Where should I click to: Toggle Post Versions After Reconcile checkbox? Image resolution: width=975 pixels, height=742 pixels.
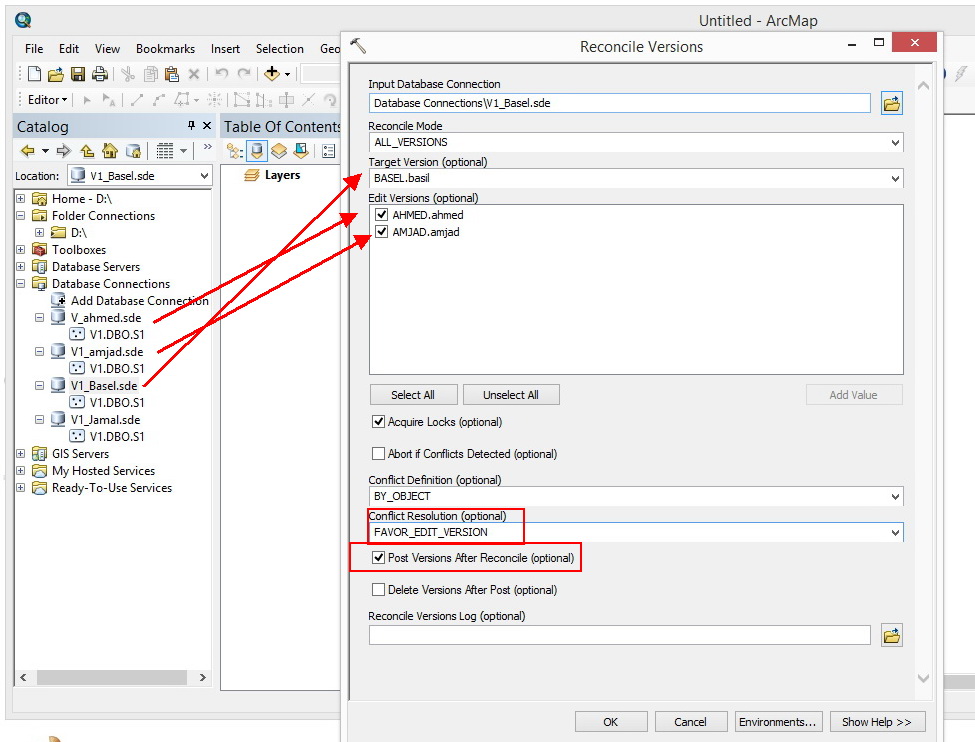378,557
